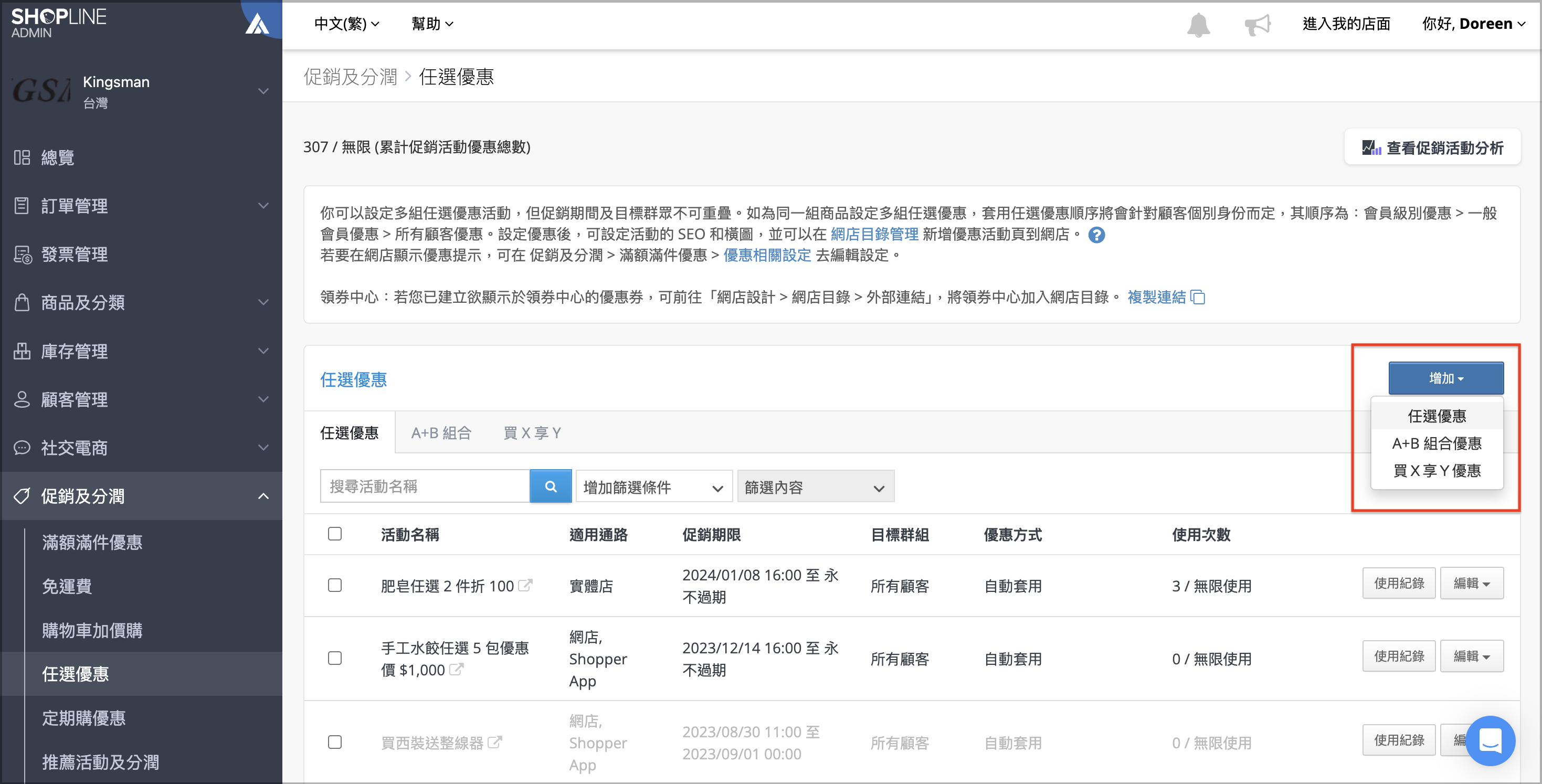Open the 篩選內容 dropdown
The width and height of the screenshot is (1542, 784).
(815, 487)
